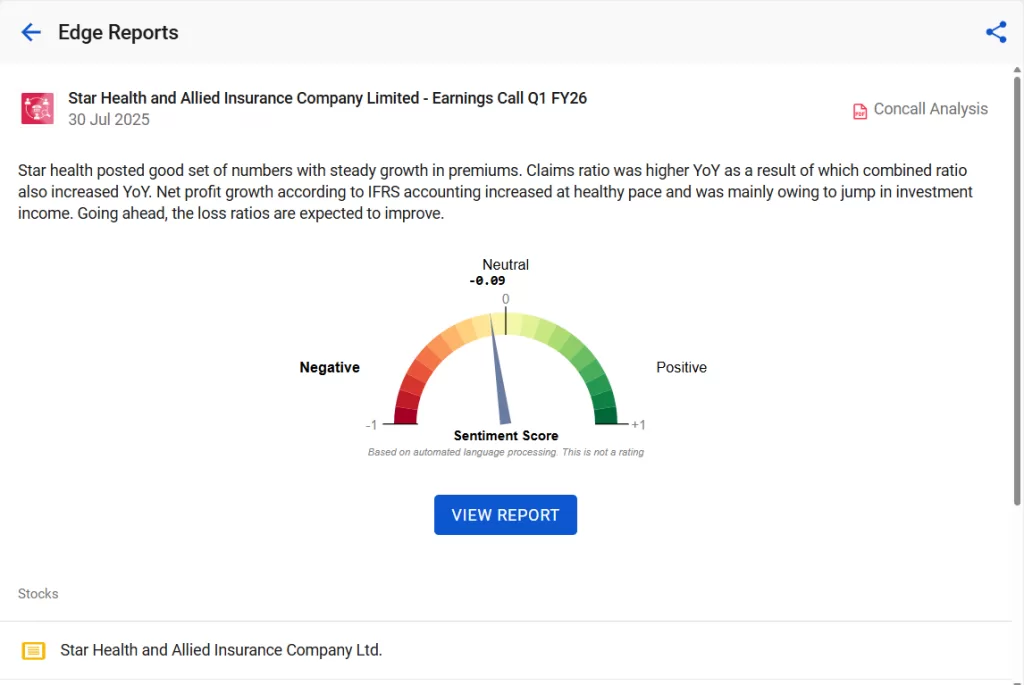Click the share icon

[996, 32]
